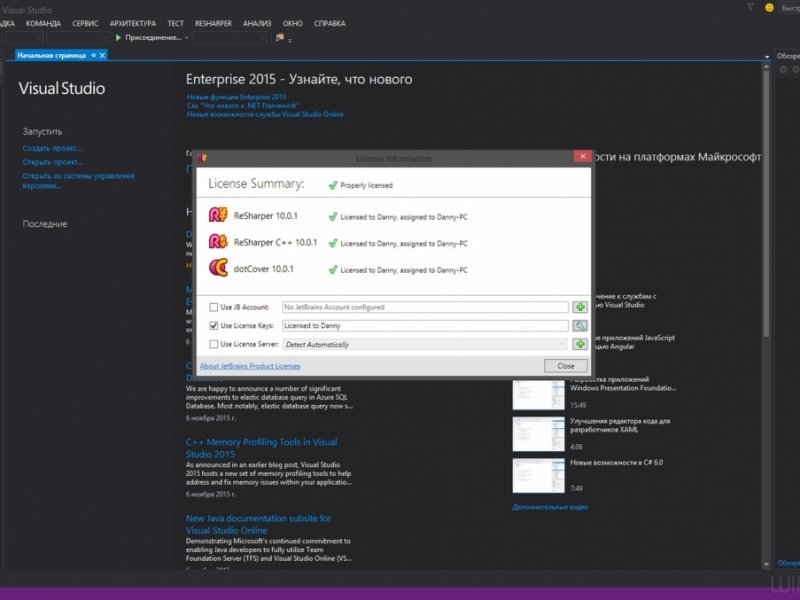Enable the Use JB Account checkbox
Image resolution: width=800 pixels, height=600 pixels.
pos(213,307)
